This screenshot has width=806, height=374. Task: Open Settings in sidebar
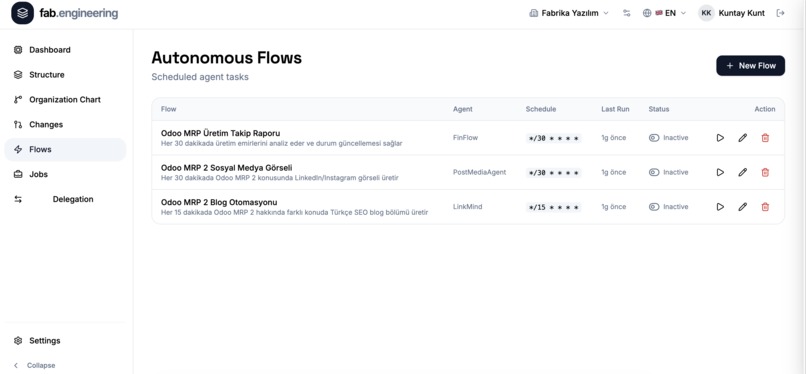click(65, 341)
